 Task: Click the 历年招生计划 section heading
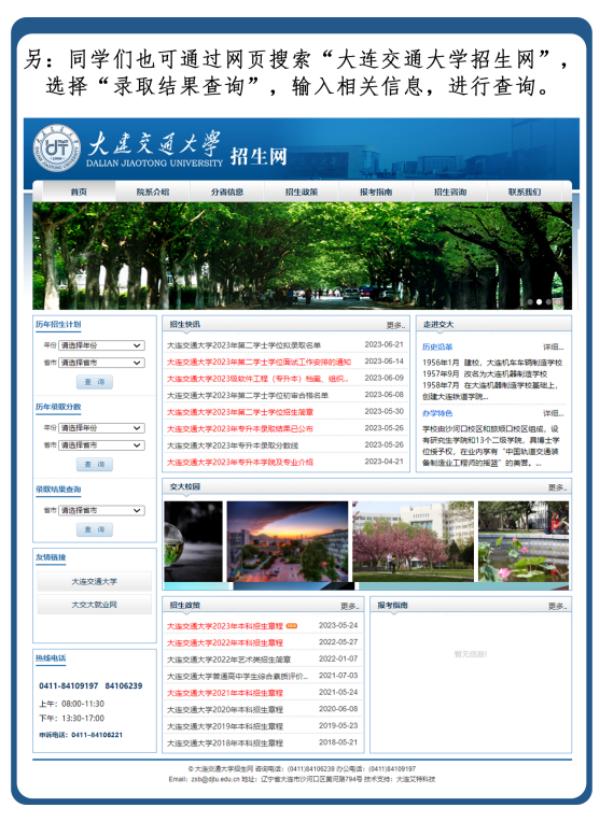coord(58,325)
